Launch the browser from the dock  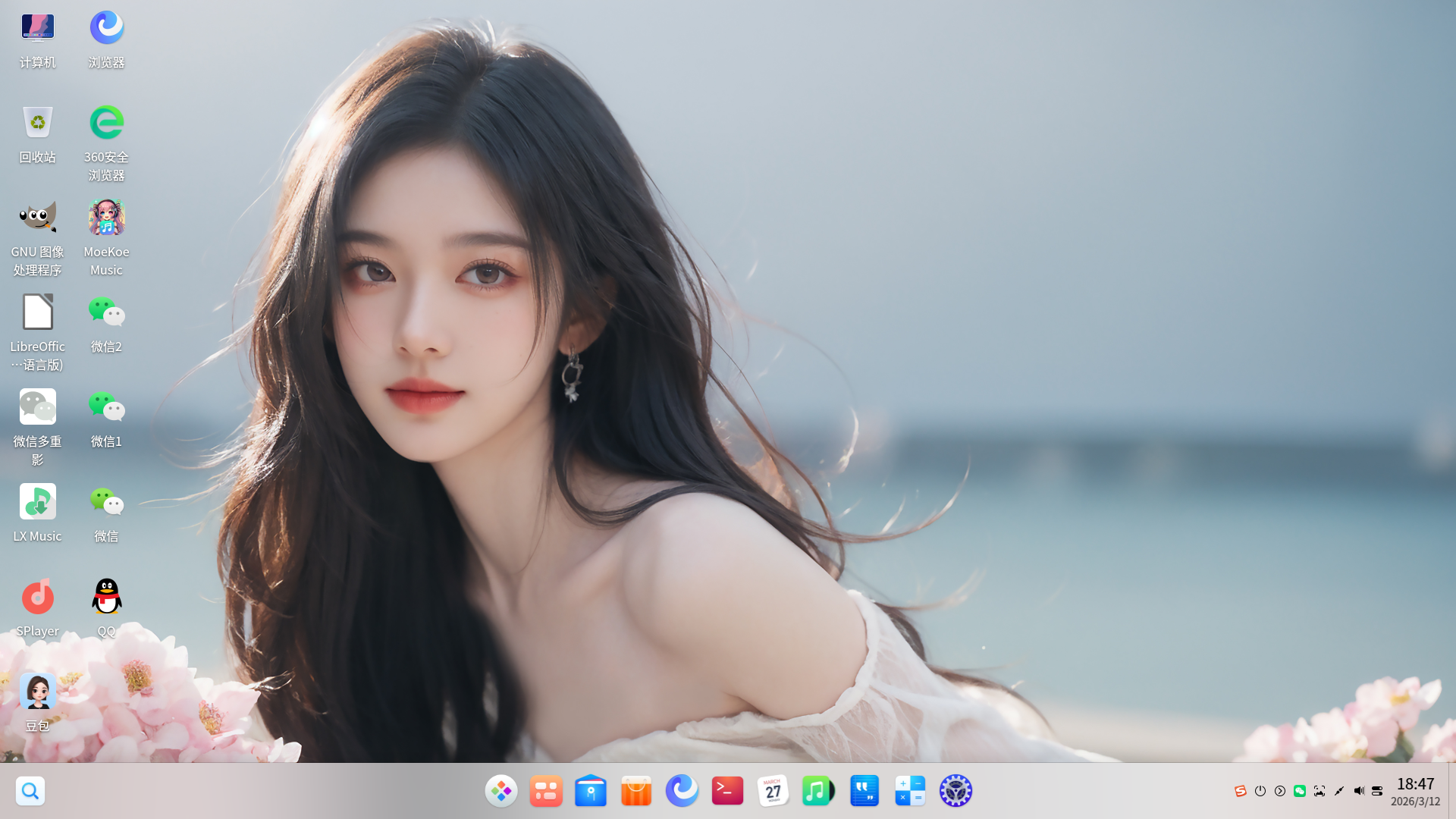point(682,791)
